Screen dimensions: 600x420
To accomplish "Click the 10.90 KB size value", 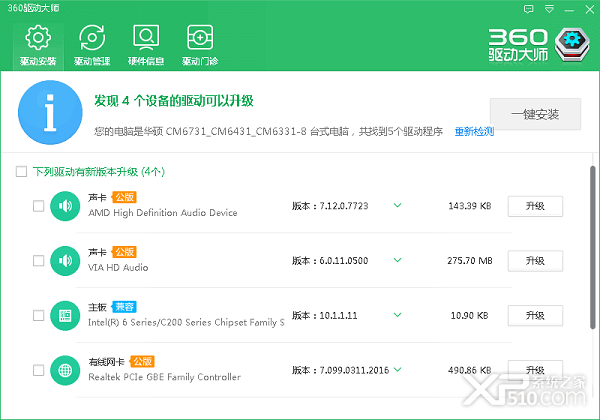I will click(x=470, y=316).
